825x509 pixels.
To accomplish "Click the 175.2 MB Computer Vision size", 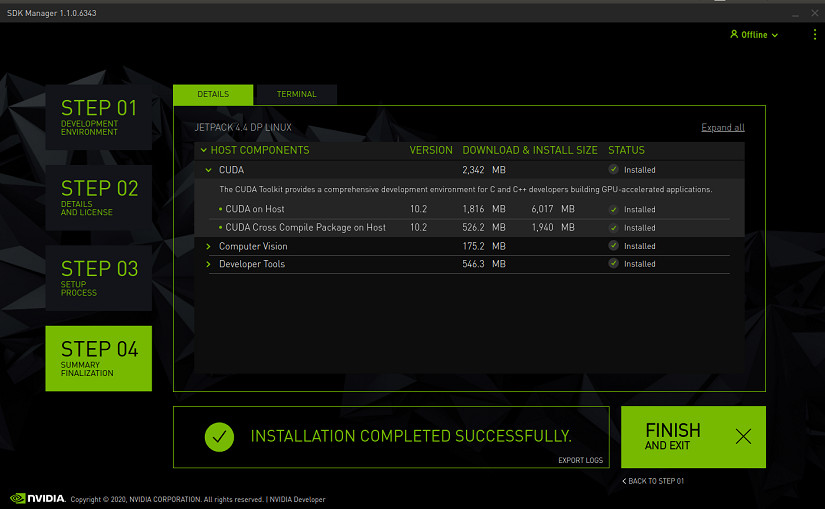I will tap(484, 246).
